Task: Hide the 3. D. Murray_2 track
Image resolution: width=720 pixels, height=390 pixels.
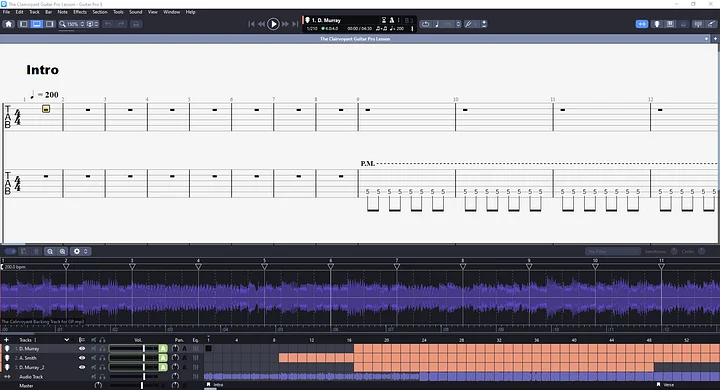Action: [x=82, y=367]
